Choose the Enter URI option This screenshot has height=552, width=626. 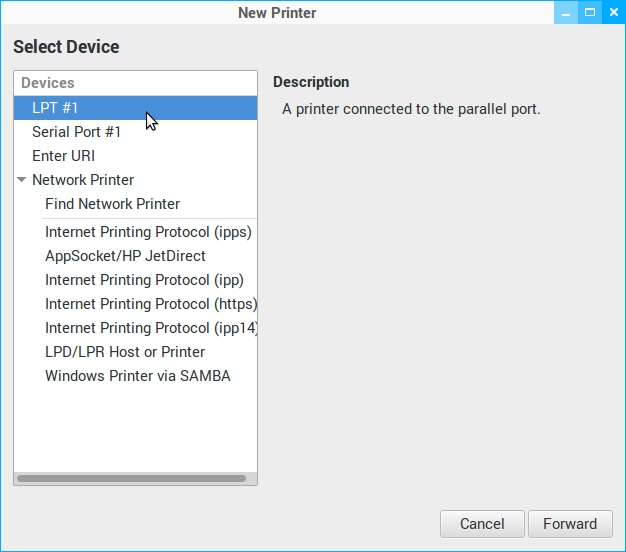point(63,156)
